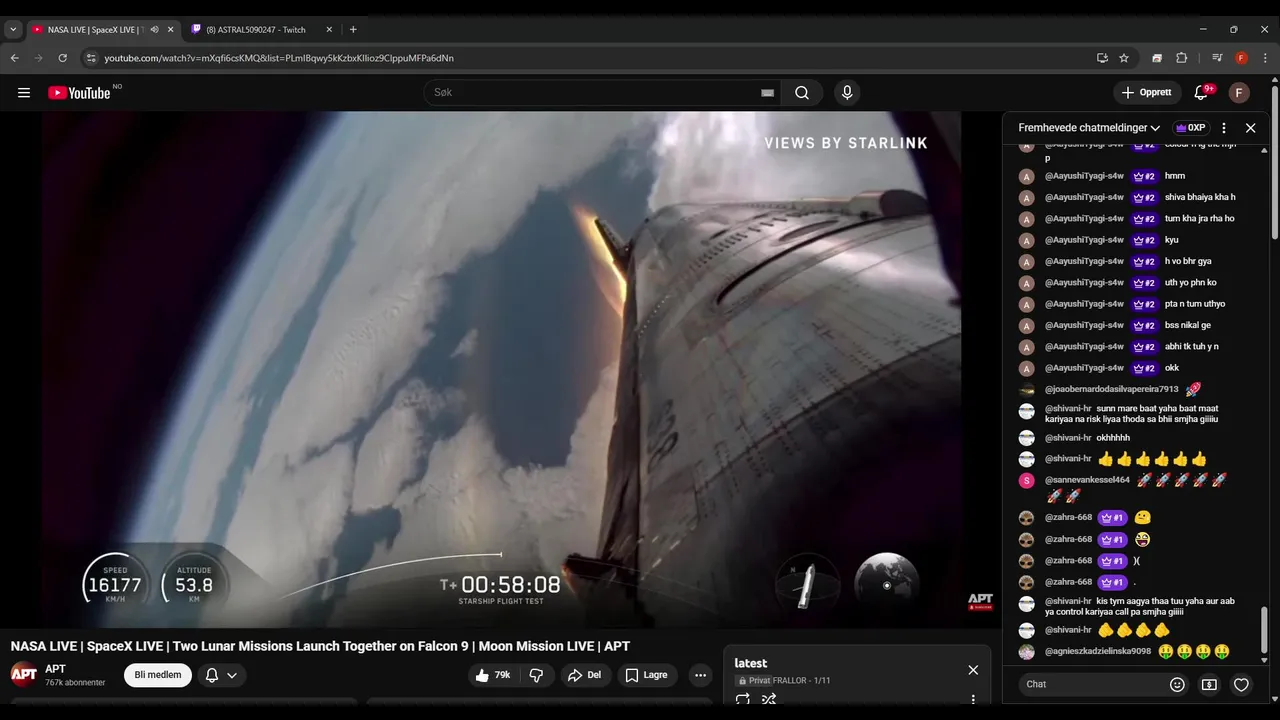
Task: Save video with Lagre button
Action: pos(646,675)
